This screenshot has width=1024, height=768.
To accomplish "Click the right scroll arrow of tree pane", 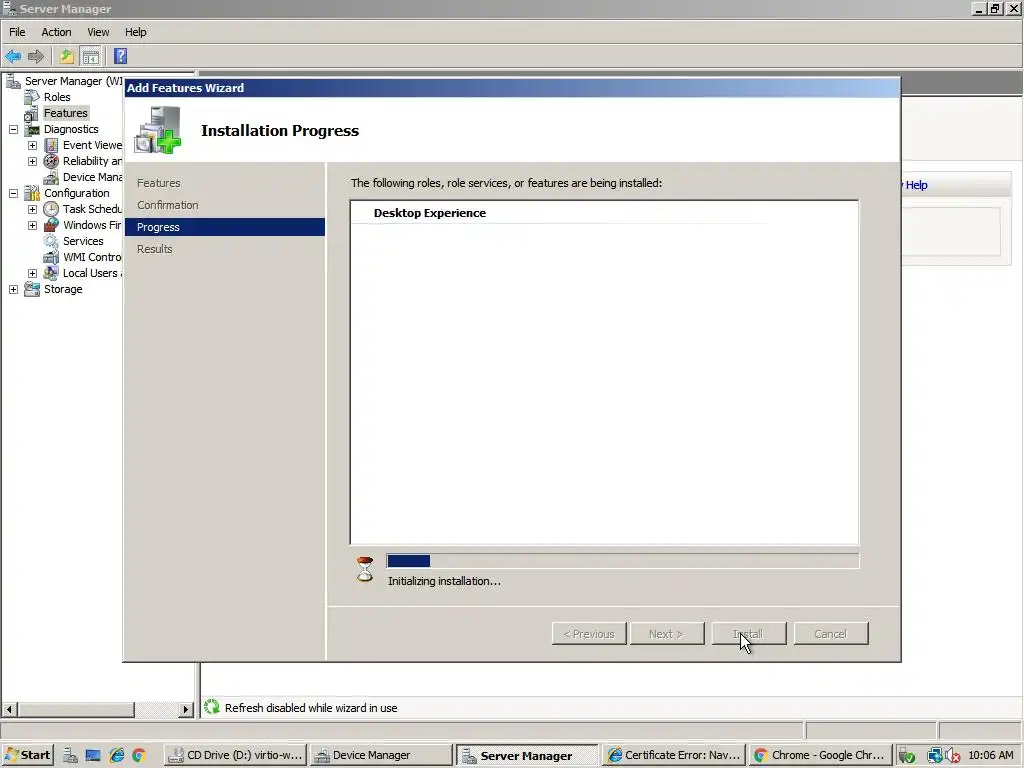I will coord(186,709).
